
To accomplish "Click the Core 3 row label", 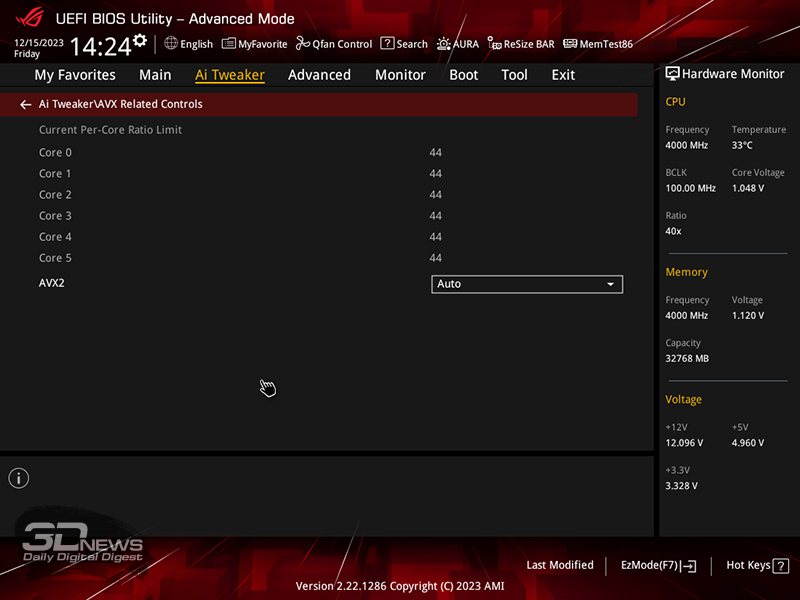I will coord(55,216).
